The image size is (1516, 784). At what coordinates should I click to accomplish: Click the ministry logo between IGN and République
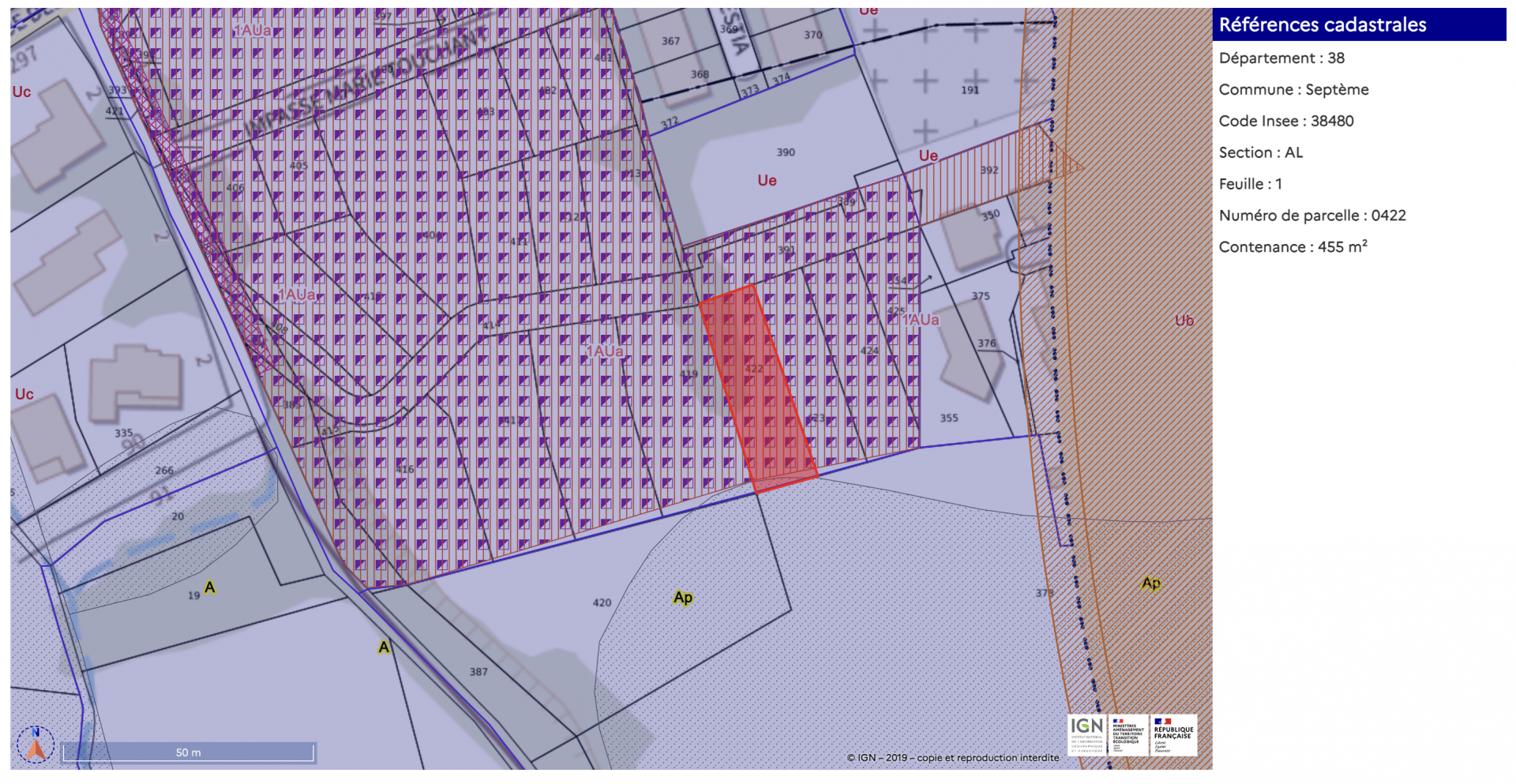[x=1128, y=734]
